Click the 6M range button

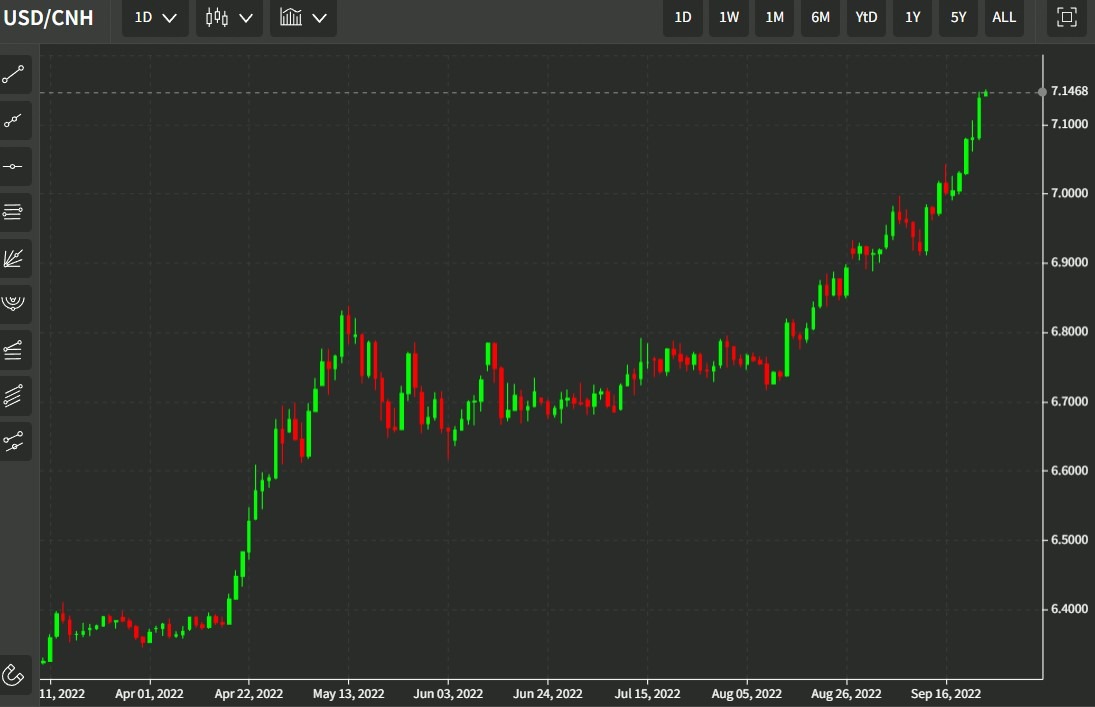point(820,17)
